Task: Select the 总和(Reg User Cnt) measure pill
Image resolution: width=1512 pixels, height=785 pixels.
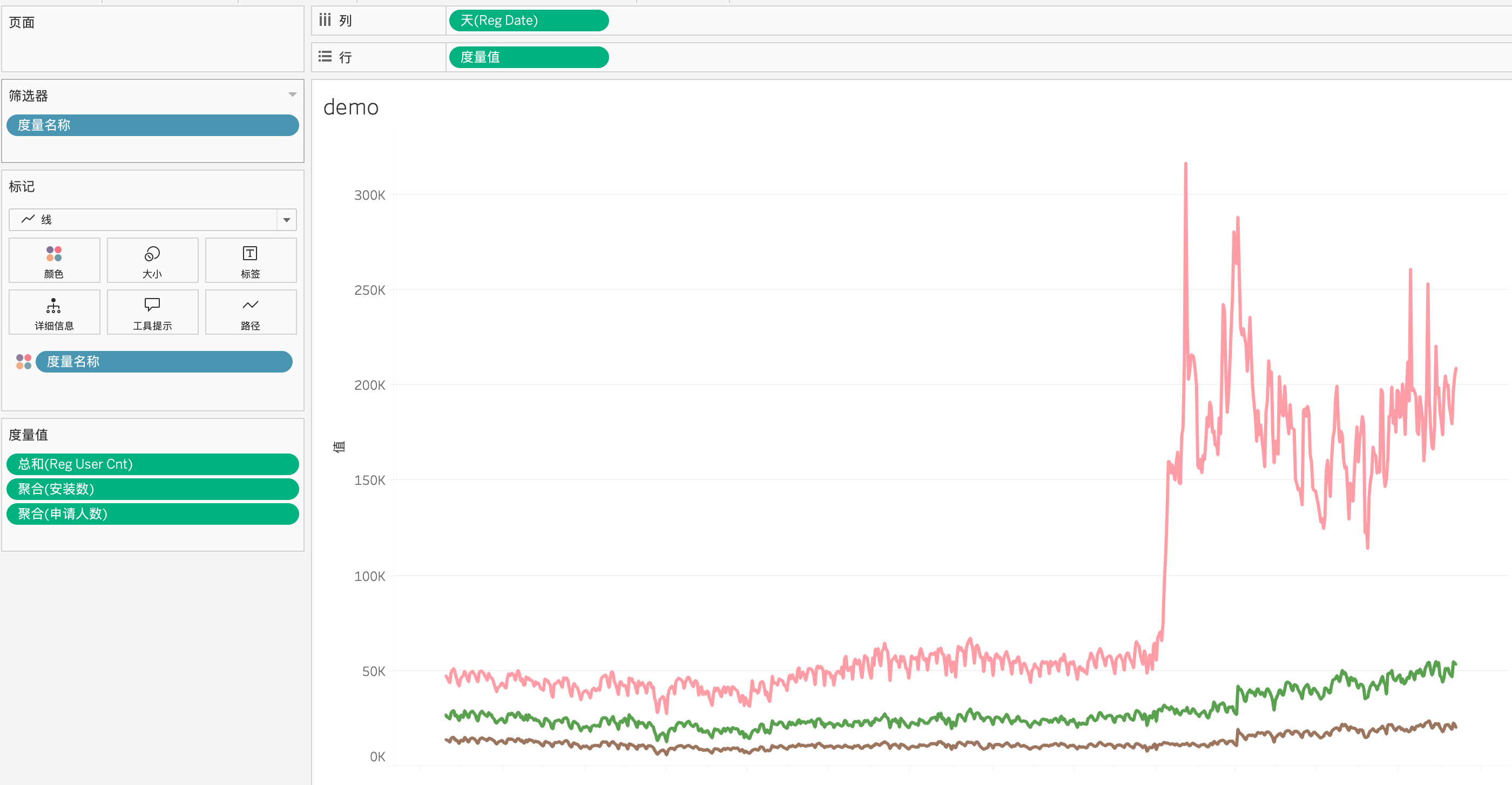Action: click(x=153, y=464)
